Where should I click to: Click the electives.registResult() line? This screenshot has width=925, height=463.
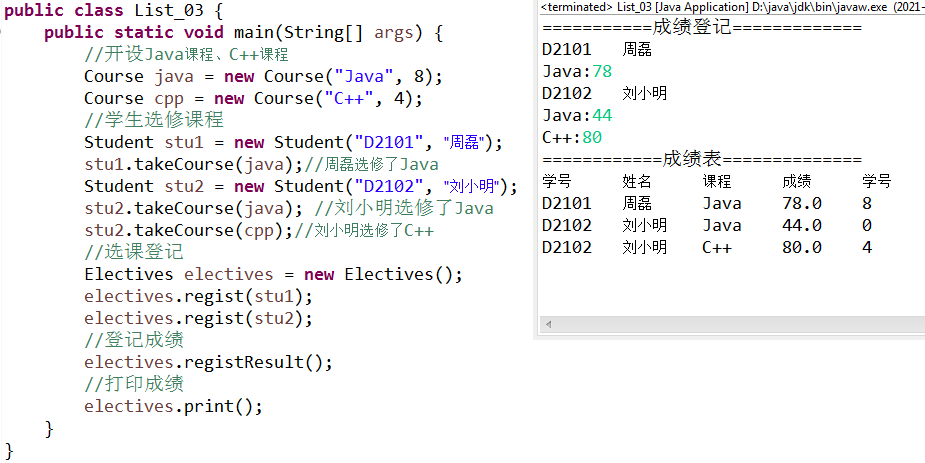[208, 362]
